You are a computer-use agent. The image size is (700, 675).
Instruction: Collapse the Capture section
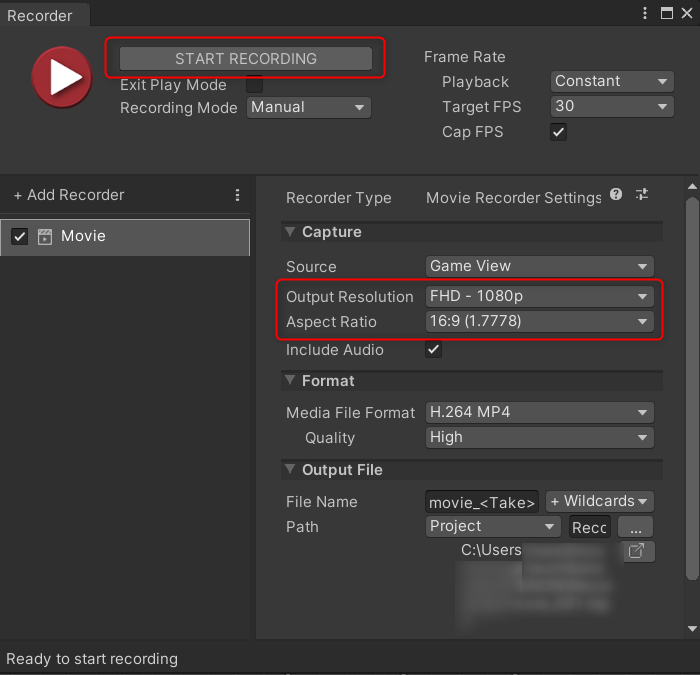coord(290,231)
